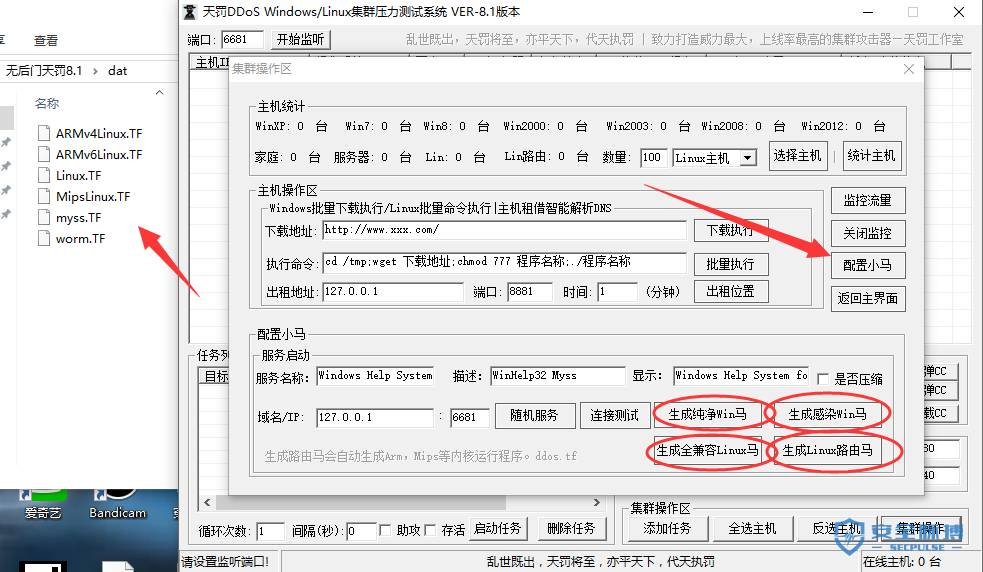The height and width of the screenshot is (572, 983).
Task: Close the 集群操作区 dialog
Action: (909, 69)
